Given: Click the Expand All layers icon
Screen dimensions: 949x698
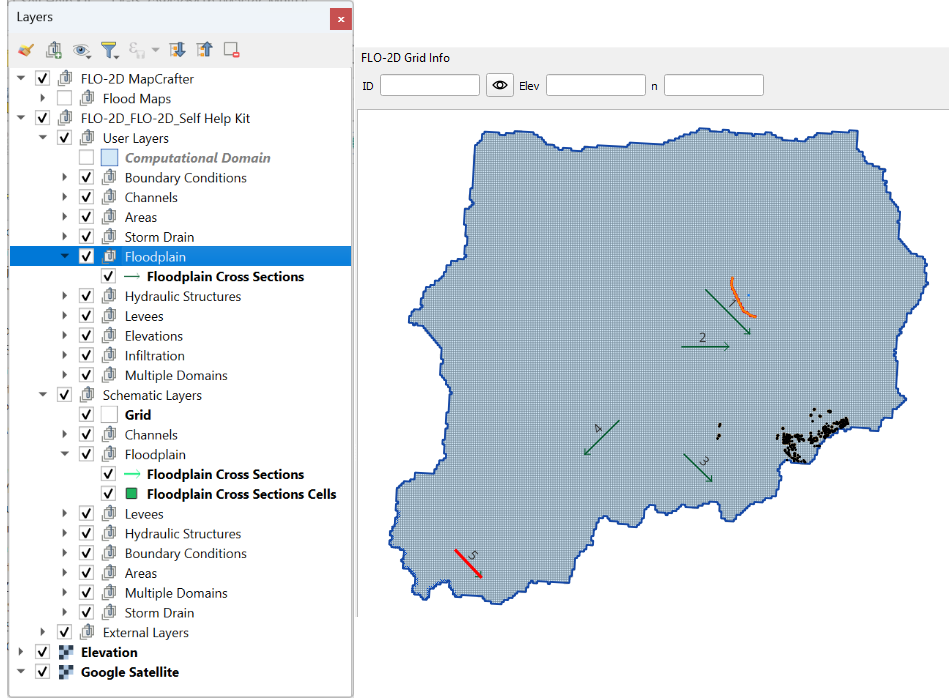Looking at the screenshot, I should click(177, 49).
